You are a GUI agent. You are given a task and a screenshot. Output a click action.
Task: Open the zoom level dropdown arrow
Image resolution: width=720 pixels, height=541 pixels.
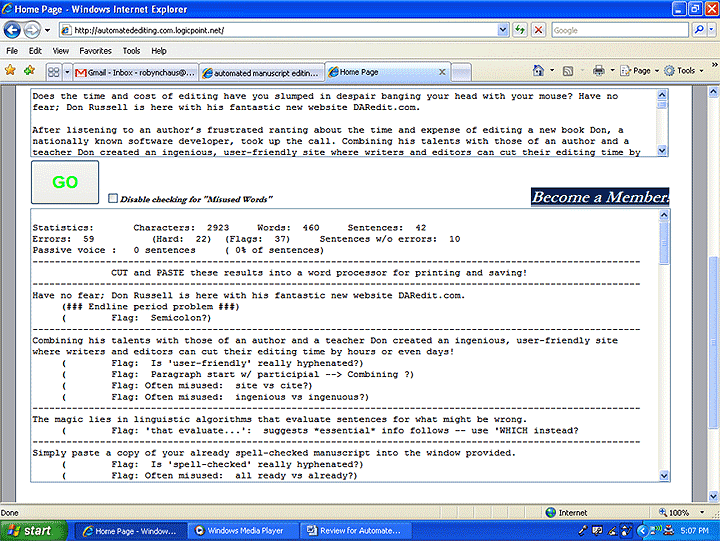click(x=702, y=513)
